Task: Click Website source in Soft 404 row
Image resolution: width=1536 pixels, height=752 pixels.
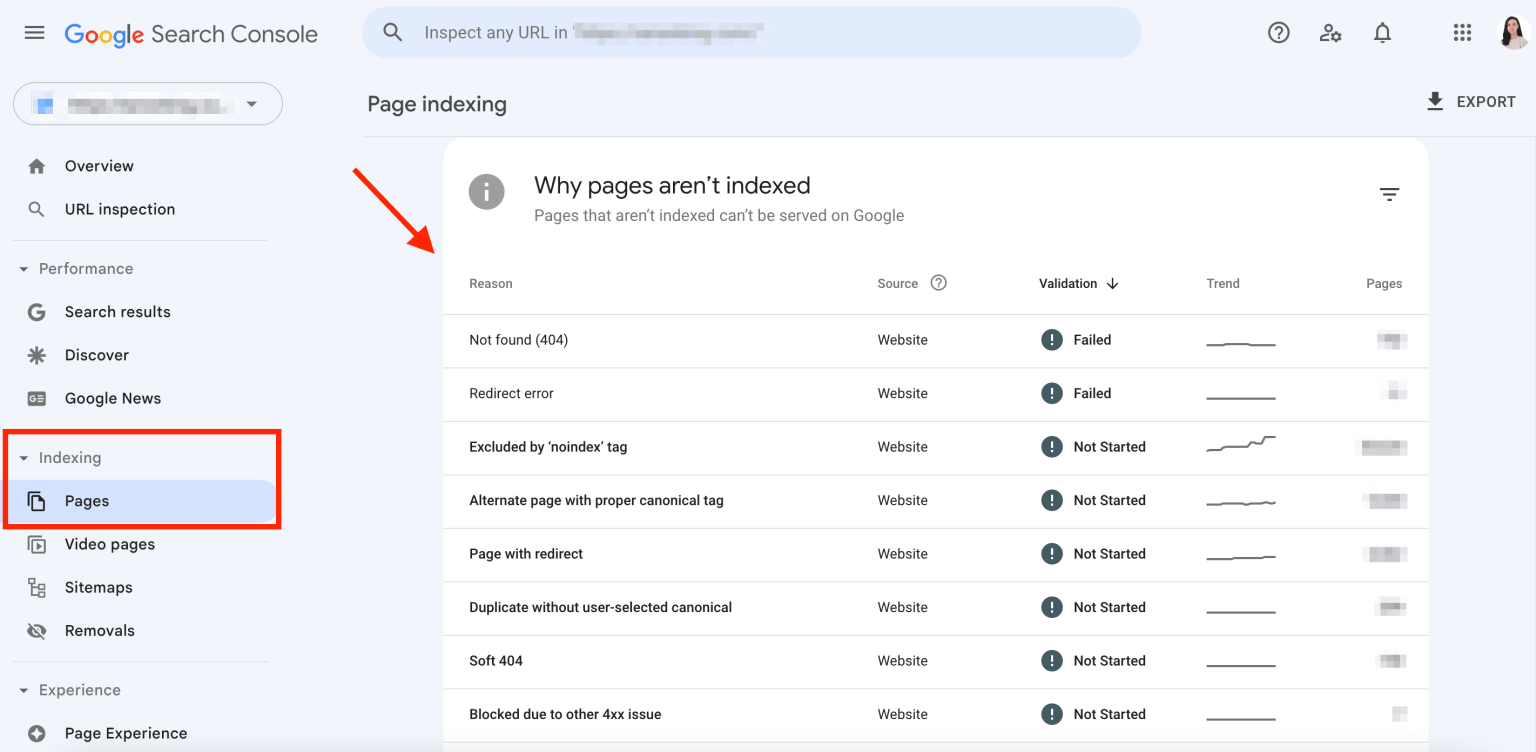Action: coord(903,661)
